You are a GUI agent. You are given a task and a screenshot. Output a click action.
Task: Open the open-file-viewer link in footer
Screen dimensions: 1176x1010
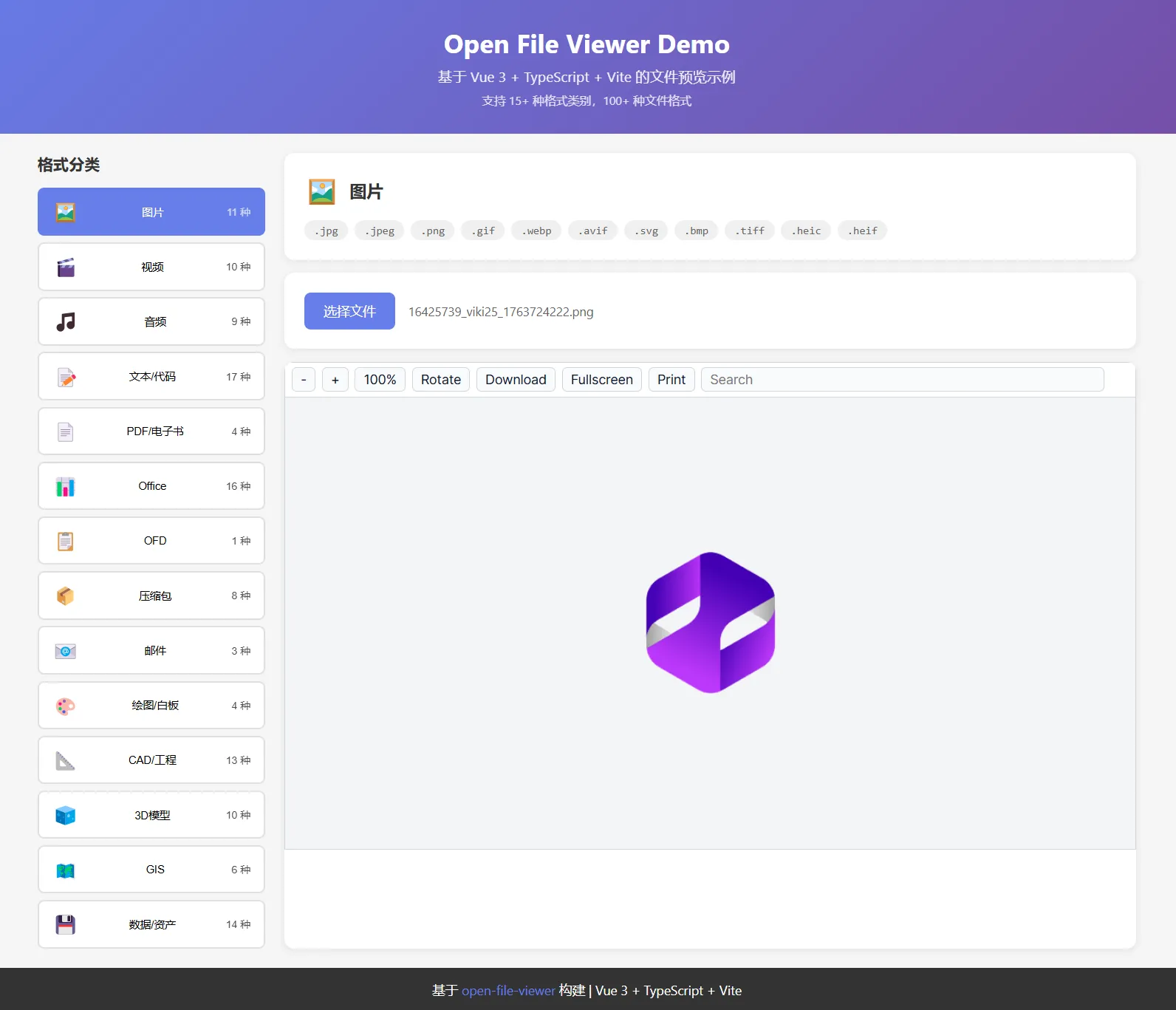pyautogui.click(x=508, y=991)
